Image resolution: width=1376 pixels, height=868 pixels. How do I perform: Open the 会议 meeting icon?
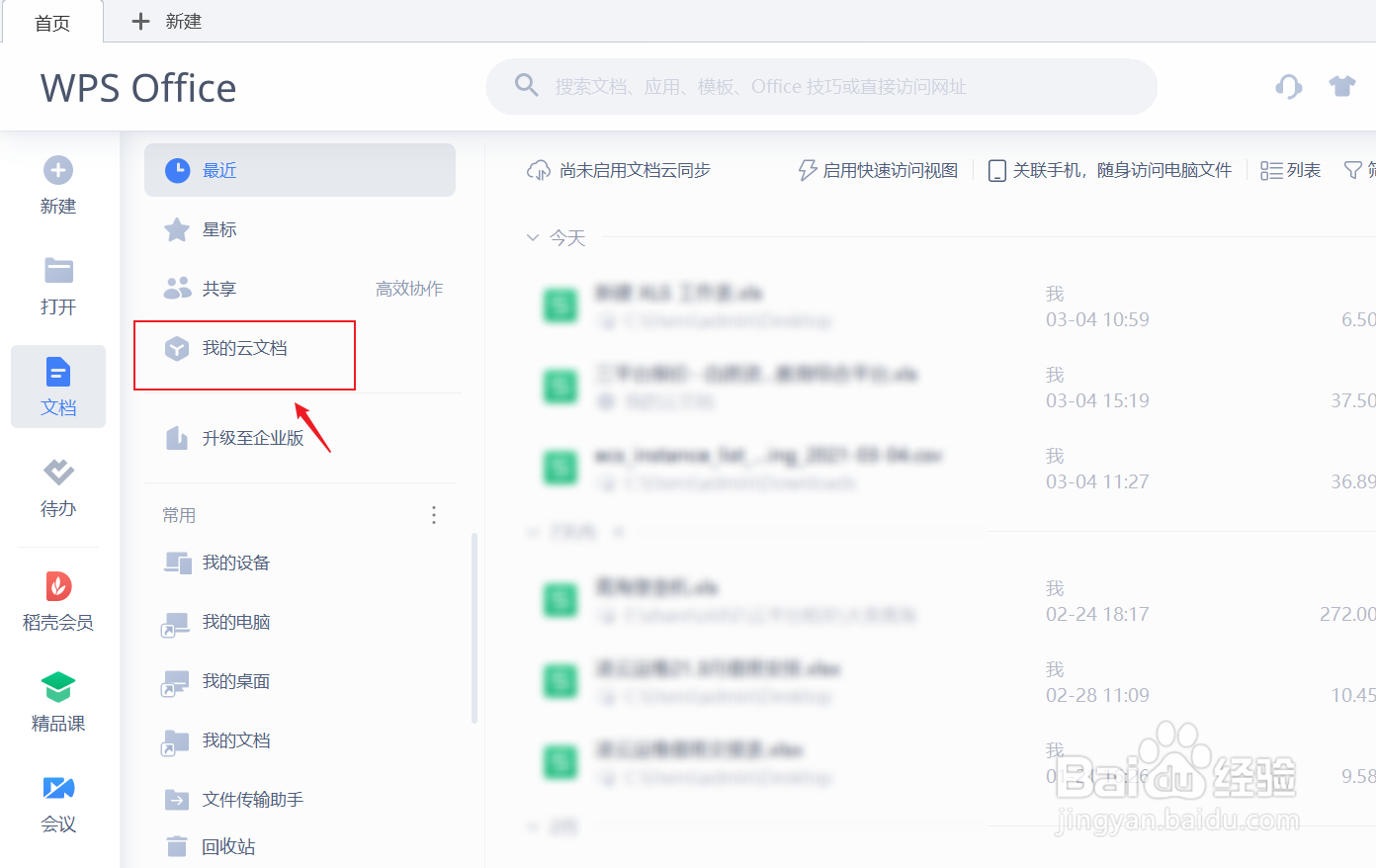[x=58, y=787]
